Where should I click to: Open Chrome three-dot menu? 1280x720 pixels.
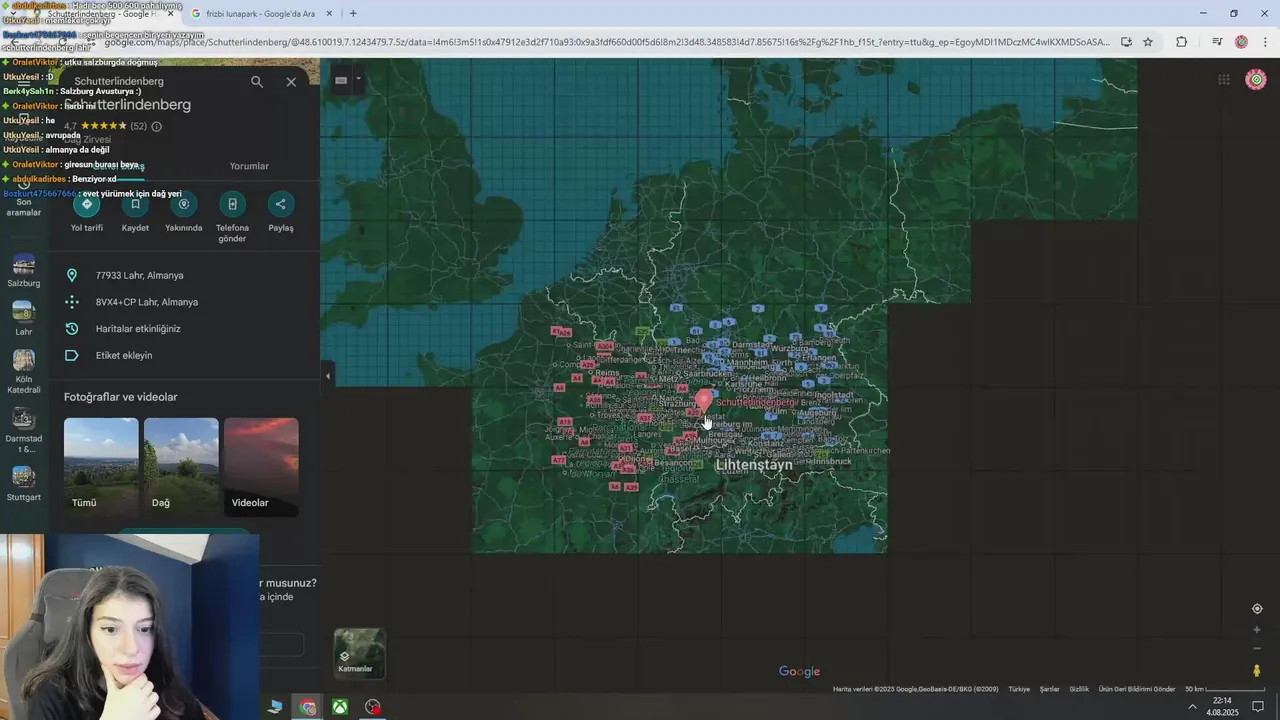point(1265,42)
